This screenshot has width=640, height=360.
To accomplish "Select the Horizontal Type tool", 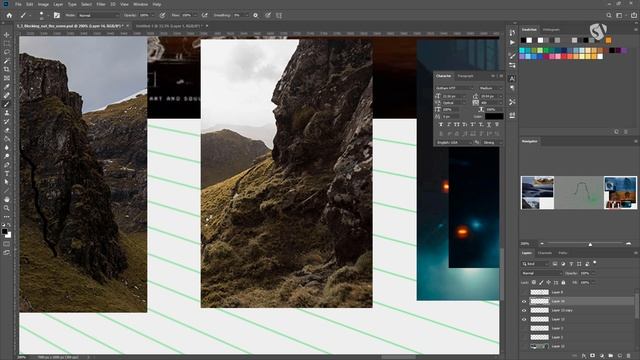I will pyautogui.click(x=7, y=173).
